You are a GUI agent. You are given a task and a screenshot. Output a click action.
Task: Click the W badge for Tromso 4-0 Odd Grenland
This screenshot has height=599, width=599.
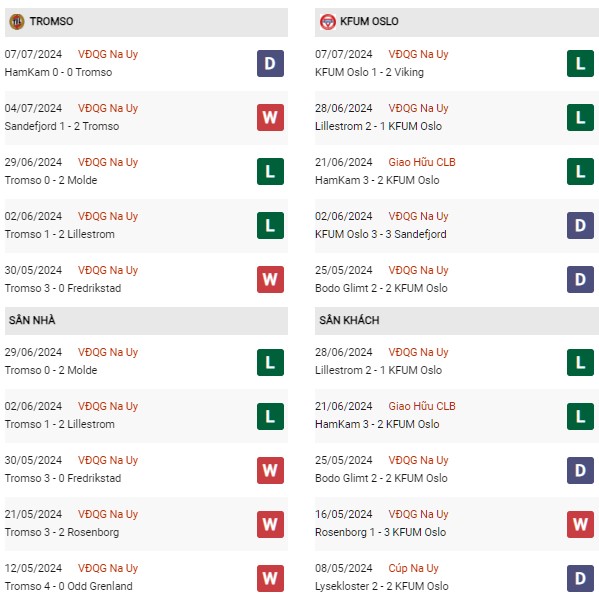coord(270,578)
